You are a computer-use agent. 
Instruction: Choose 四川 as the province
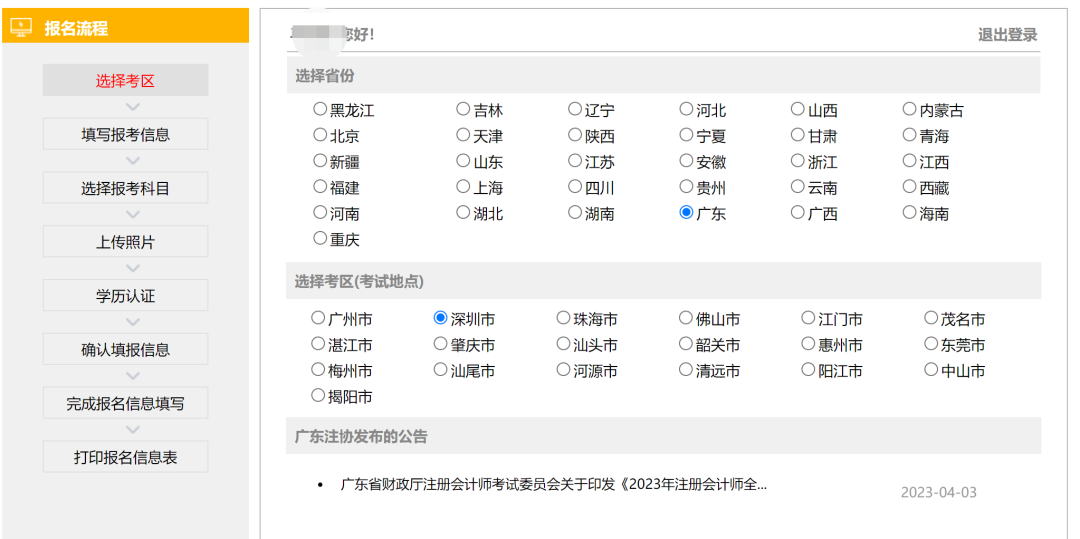[x=575, y=187]
